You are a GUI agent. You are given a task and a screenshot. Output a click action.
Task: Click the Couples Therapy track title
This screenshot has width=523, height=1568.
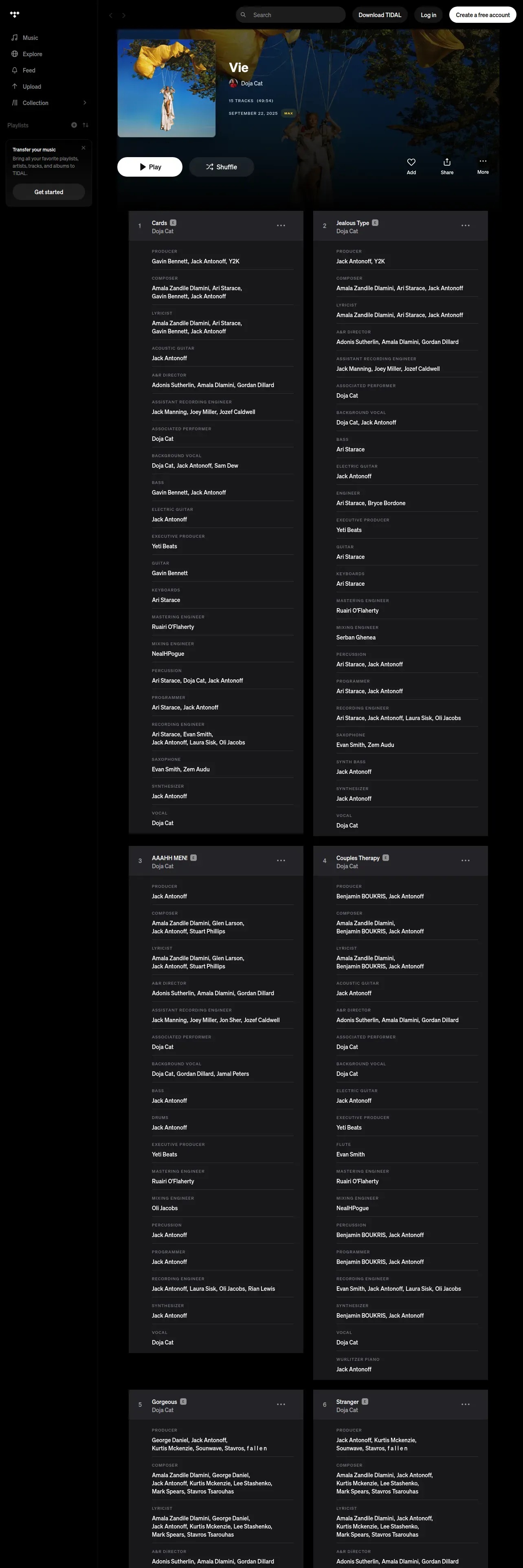click(358, 858)
